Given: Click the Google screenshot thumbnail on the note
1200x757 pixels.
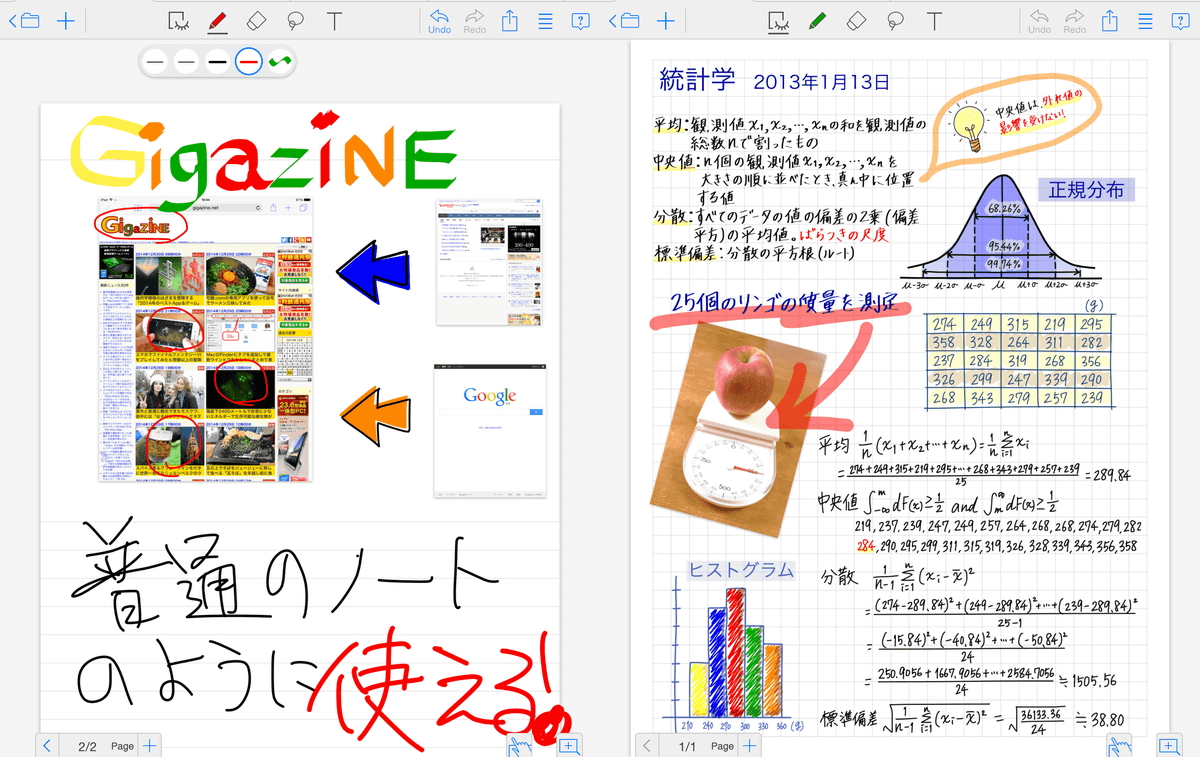Looking at the screenshot, I should click(490, 431).
